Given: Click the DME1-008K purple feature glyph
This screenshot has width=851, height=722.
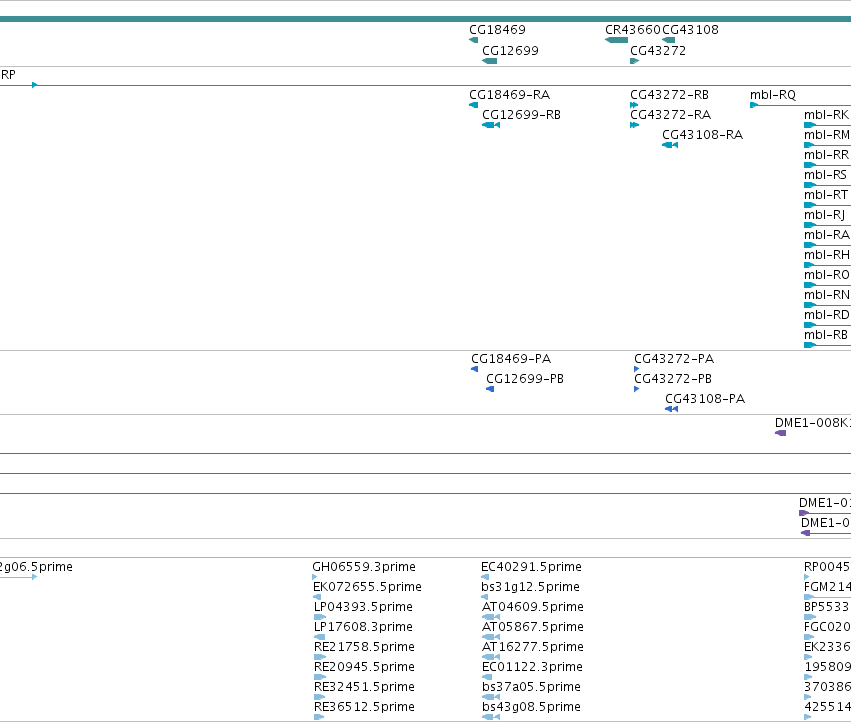Looking at the screenshot, I should 780,433.
